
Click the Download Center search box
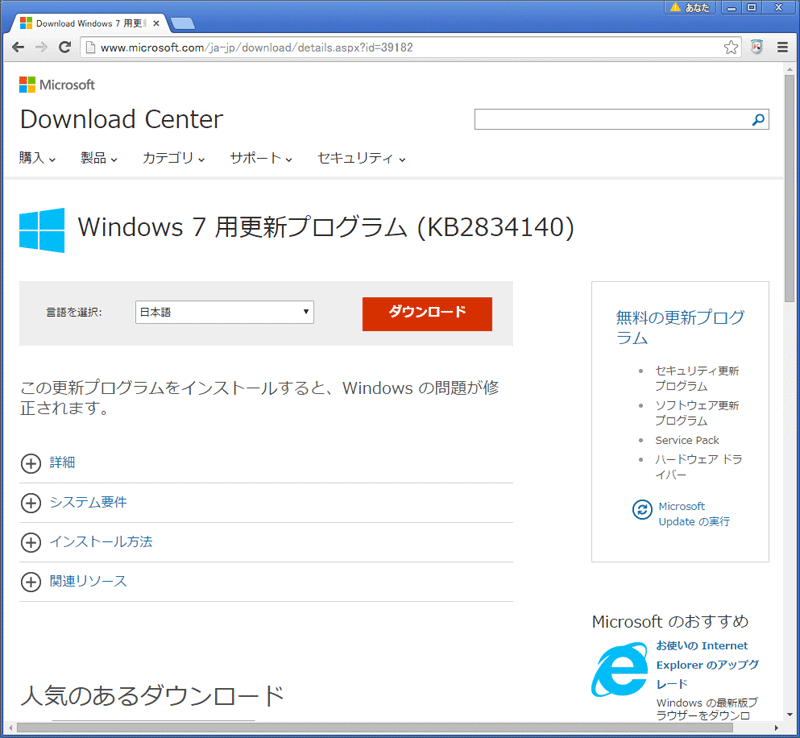click(612, 119)
